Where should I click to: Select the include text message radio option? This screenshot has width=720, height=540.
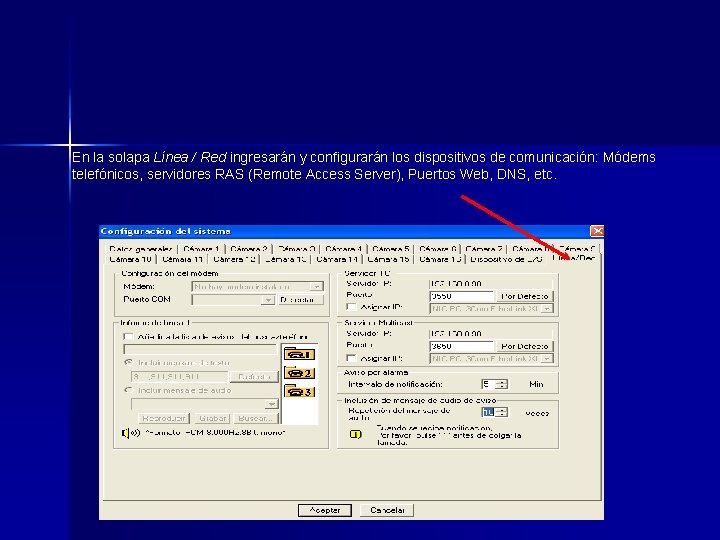click(128, 362)
